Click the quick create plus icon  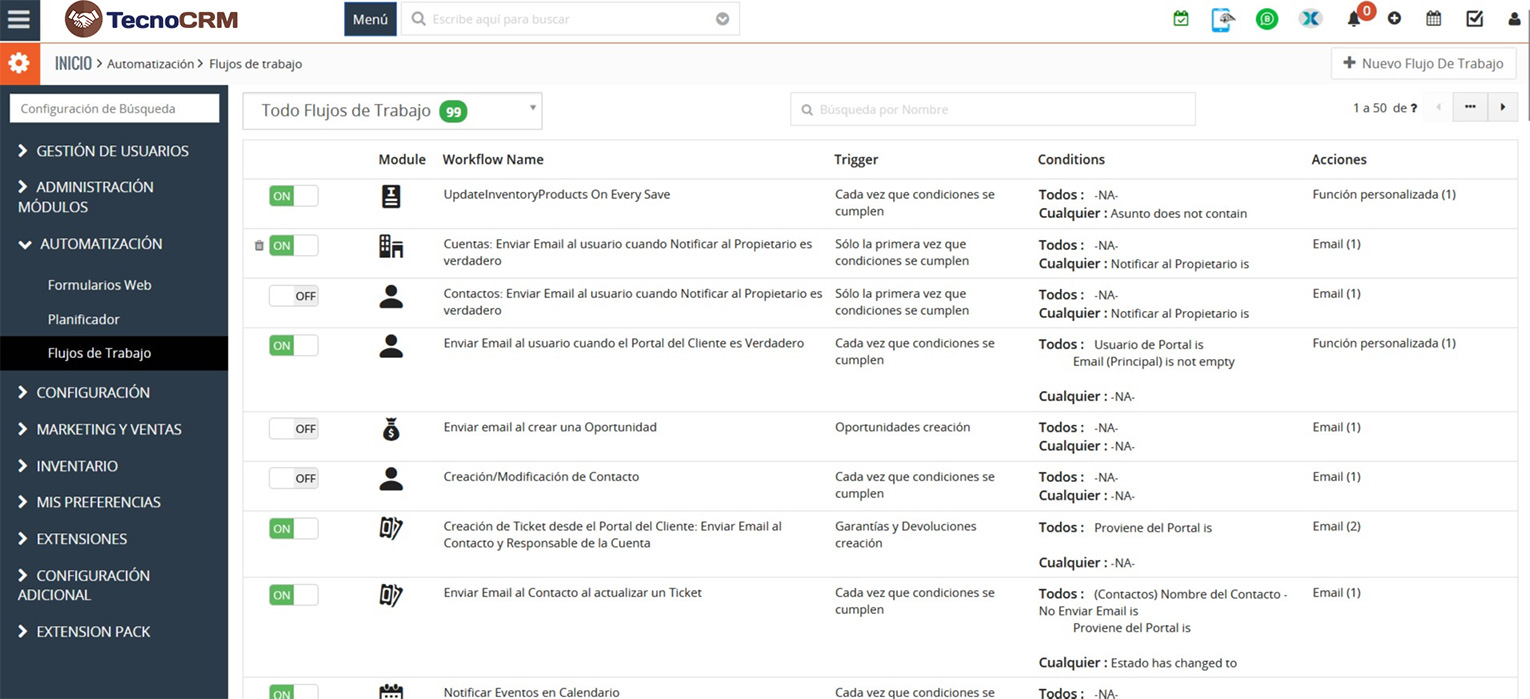tap(1394, 19)
